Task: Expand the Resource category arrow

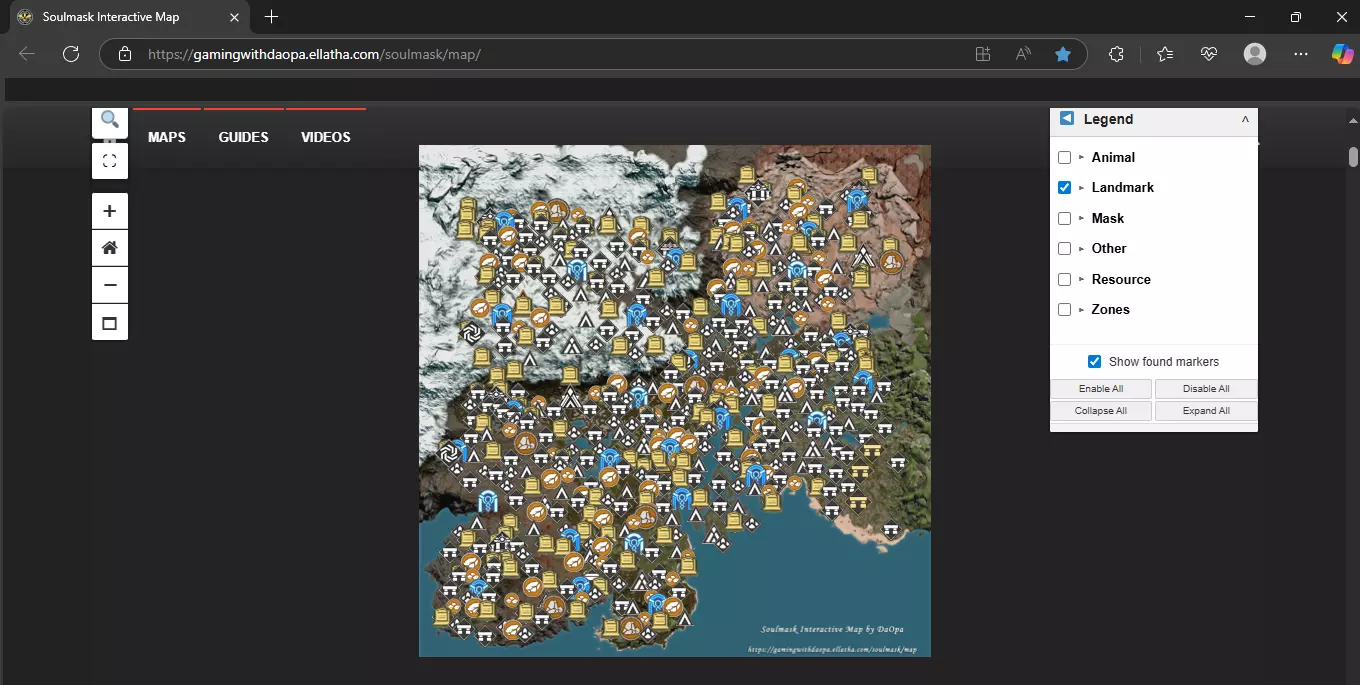Action: coord(1081,279)
